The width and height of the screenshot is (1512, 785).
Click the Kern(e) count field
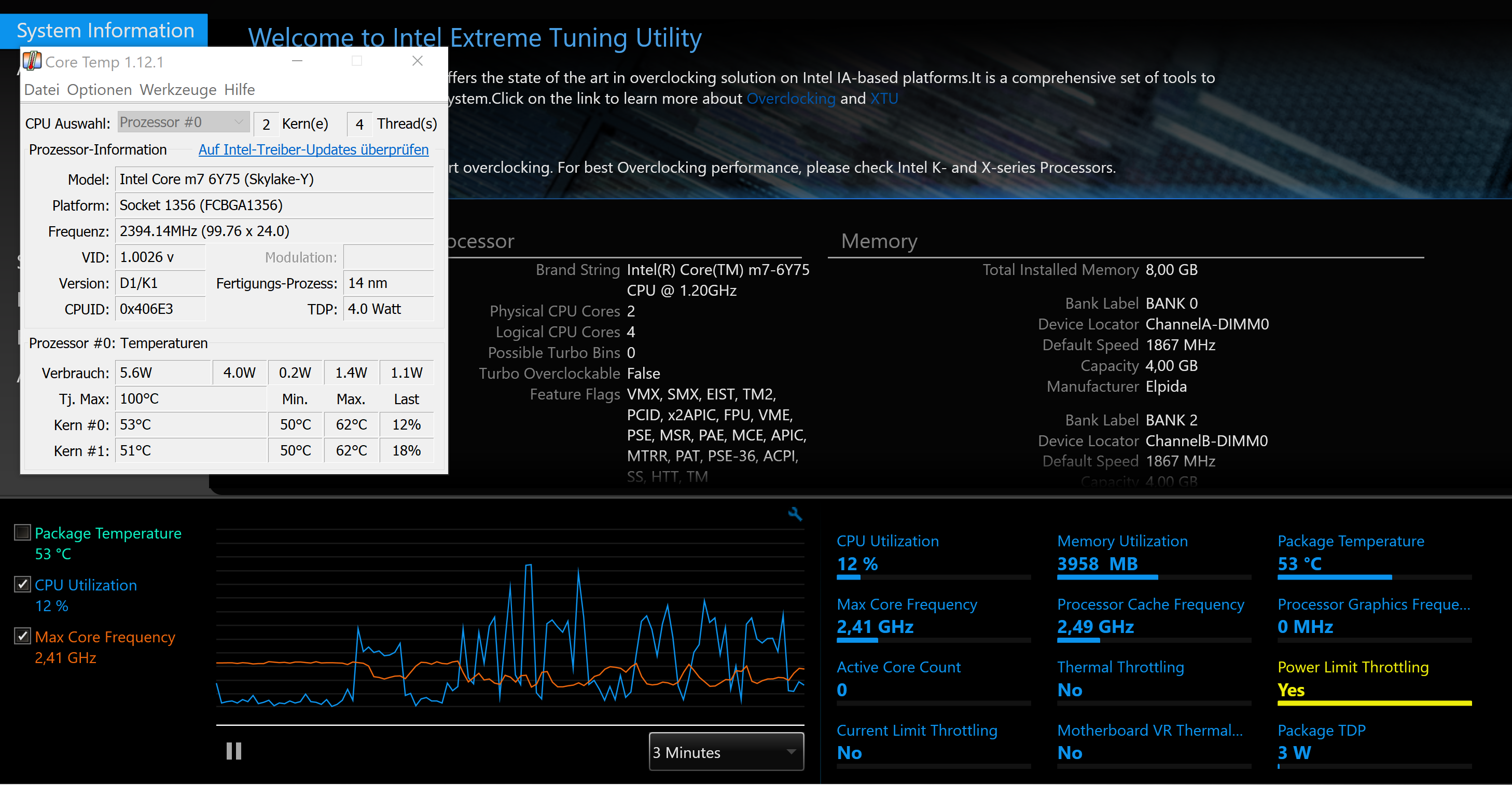[266, 124]
